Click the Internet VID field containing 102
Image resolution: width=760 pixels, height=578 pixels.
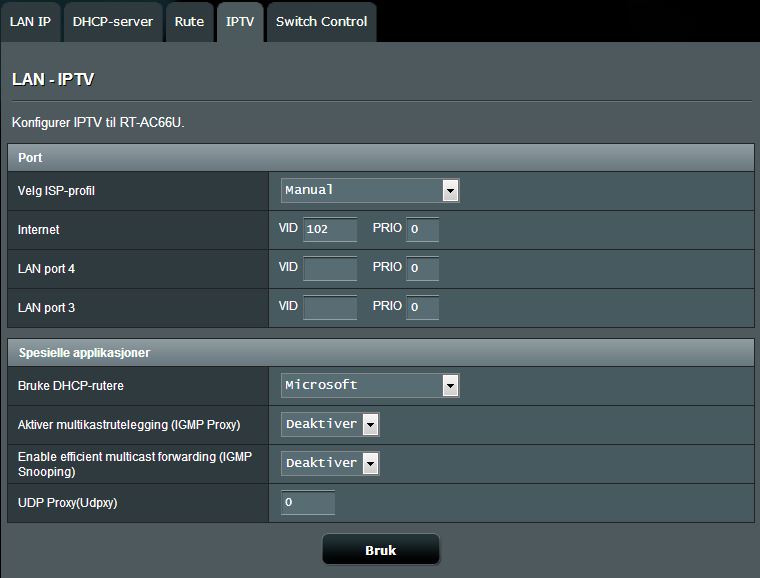pos(330,229)
